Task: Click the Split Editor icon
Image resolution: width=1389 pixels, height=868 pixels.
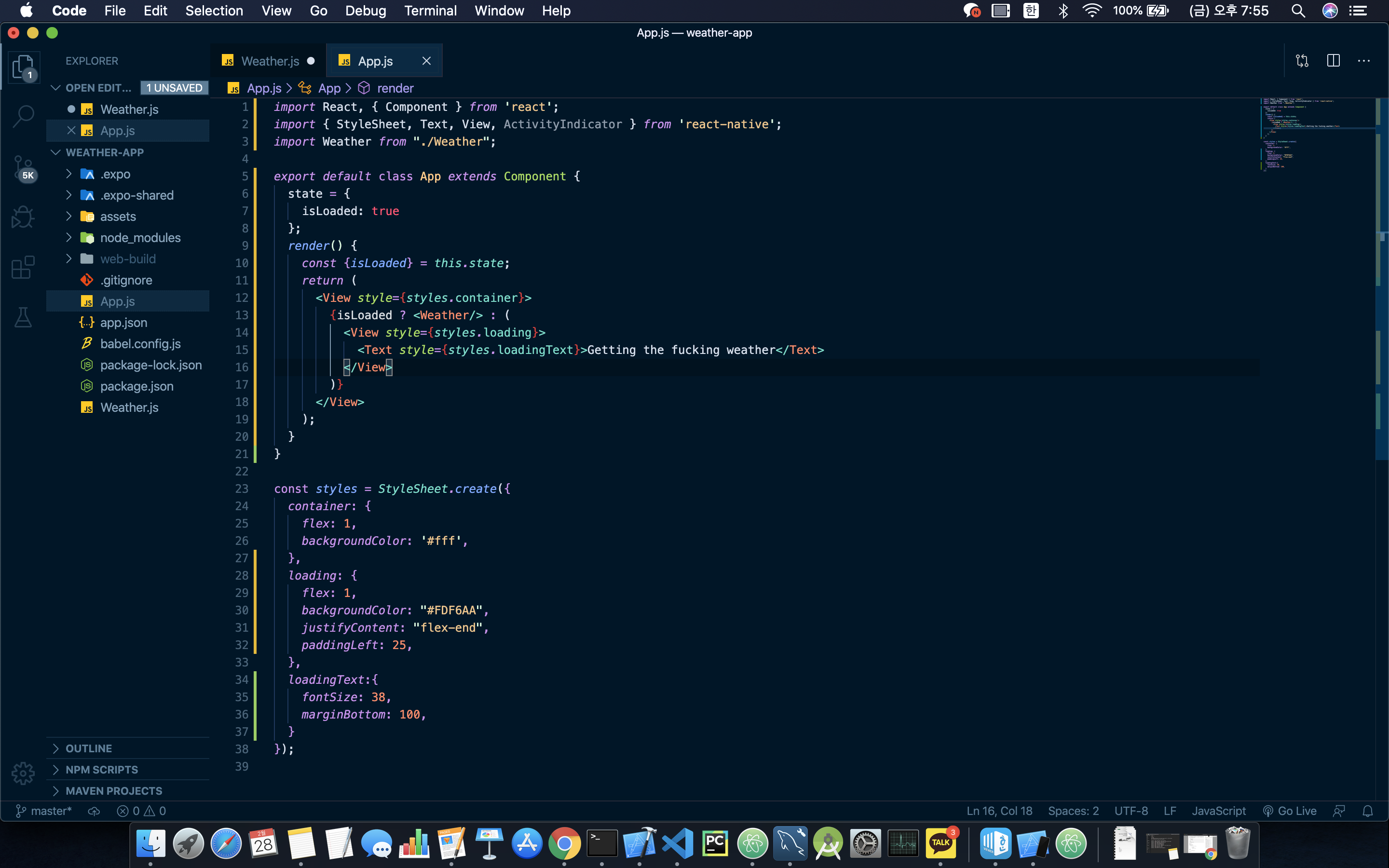Action: (x=1334, y=61)
